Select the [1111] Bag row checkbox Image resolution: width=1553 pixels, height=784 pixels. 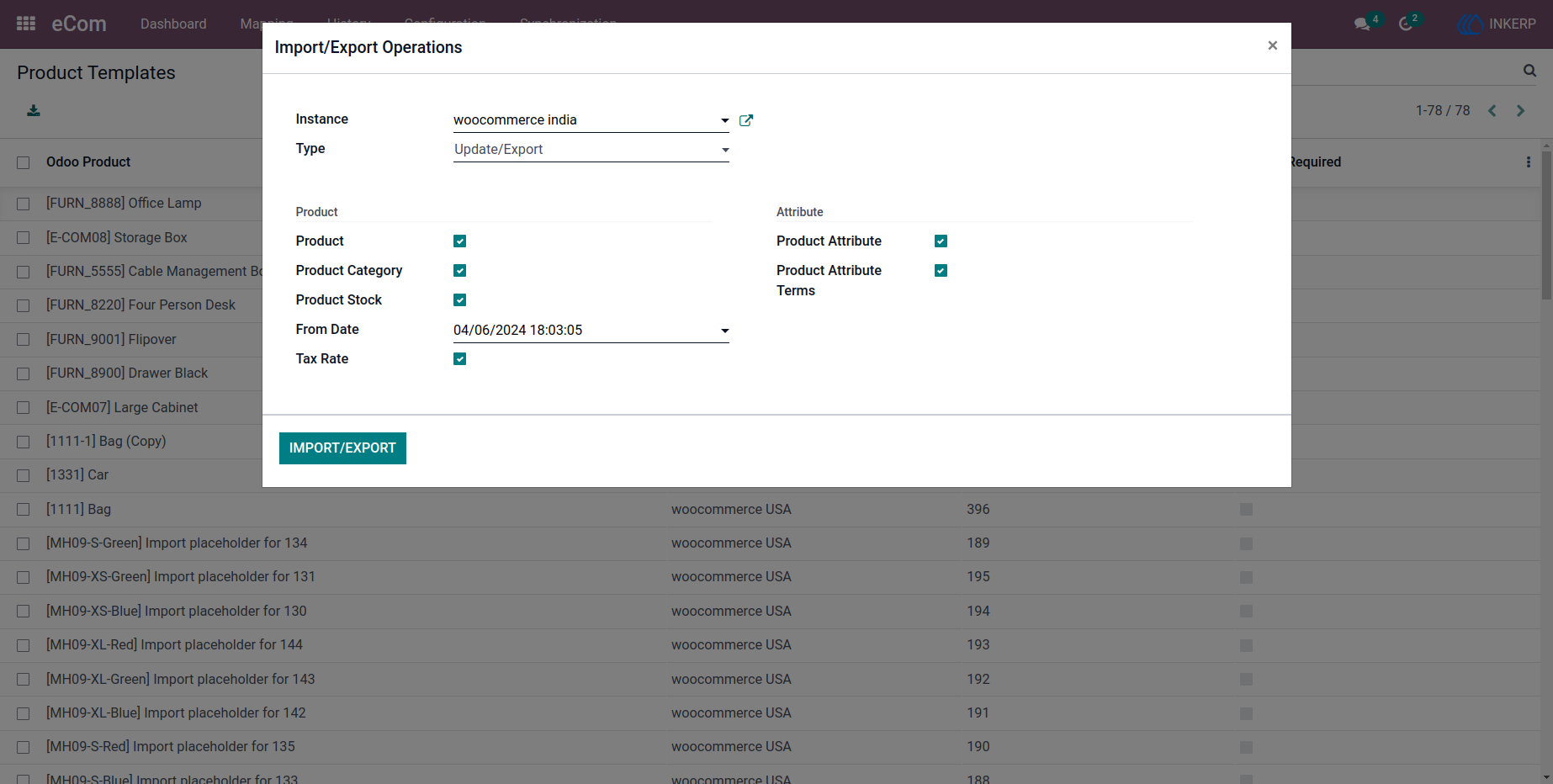point(24,510)
